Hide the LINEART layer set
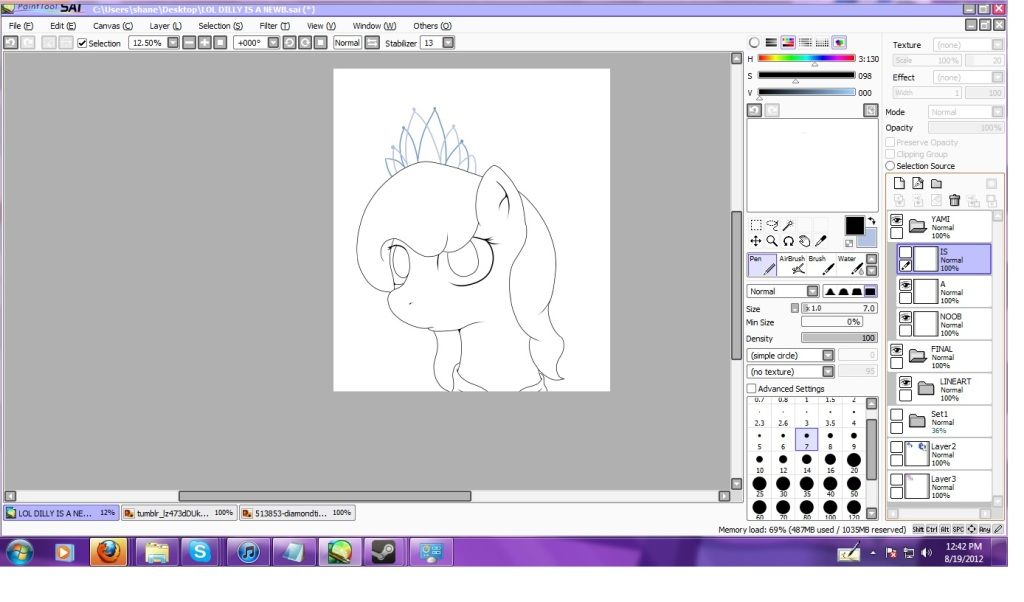 (x=905, y=383)
